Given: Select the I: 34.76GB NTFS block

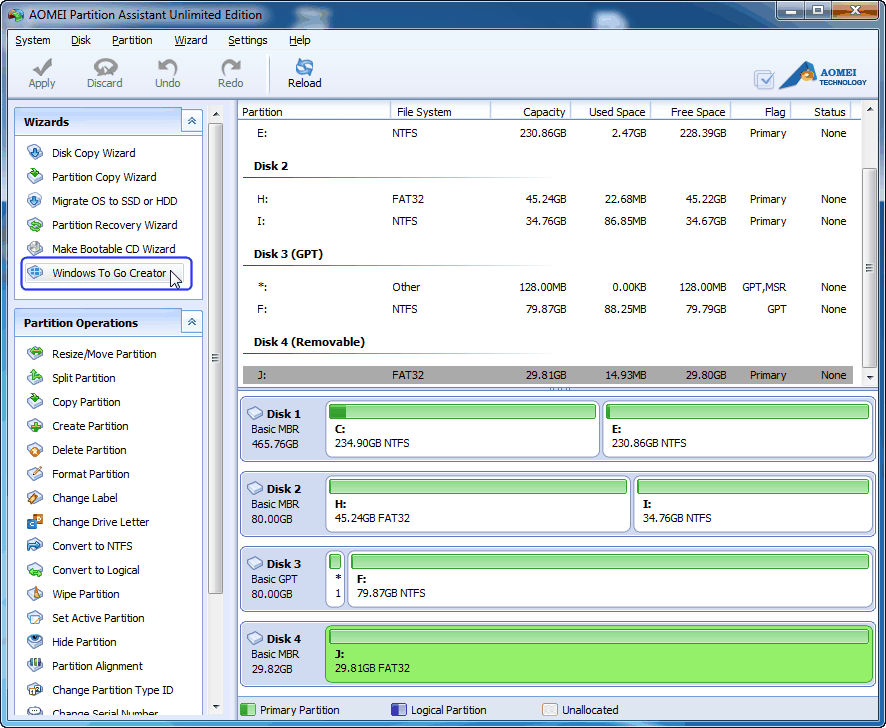Looking at the screenshot, I should (x=753, y=504).
